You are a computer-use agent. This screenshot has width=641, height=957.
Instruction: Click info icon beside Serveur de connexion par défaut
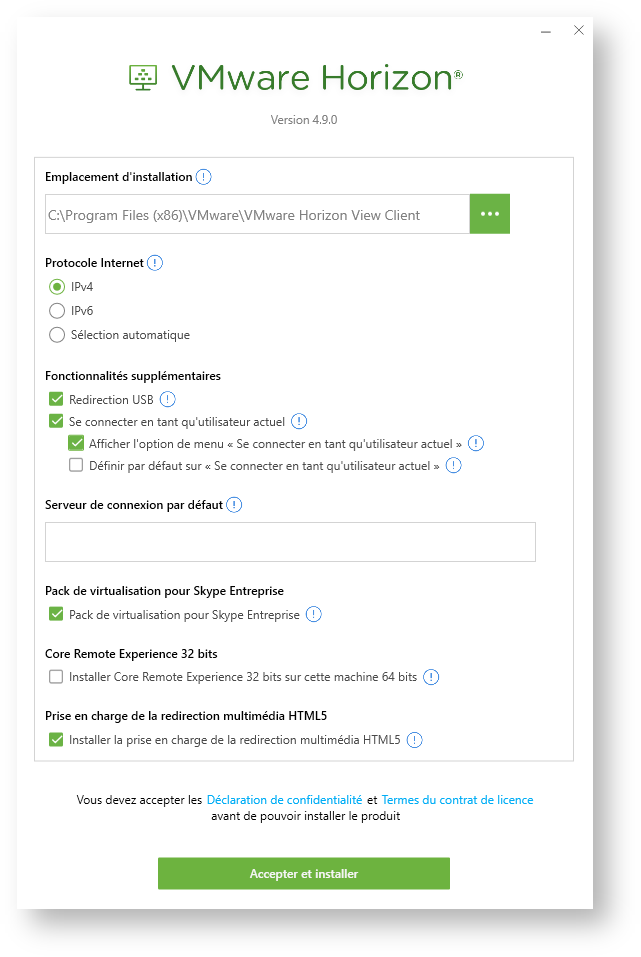point(234,505)
